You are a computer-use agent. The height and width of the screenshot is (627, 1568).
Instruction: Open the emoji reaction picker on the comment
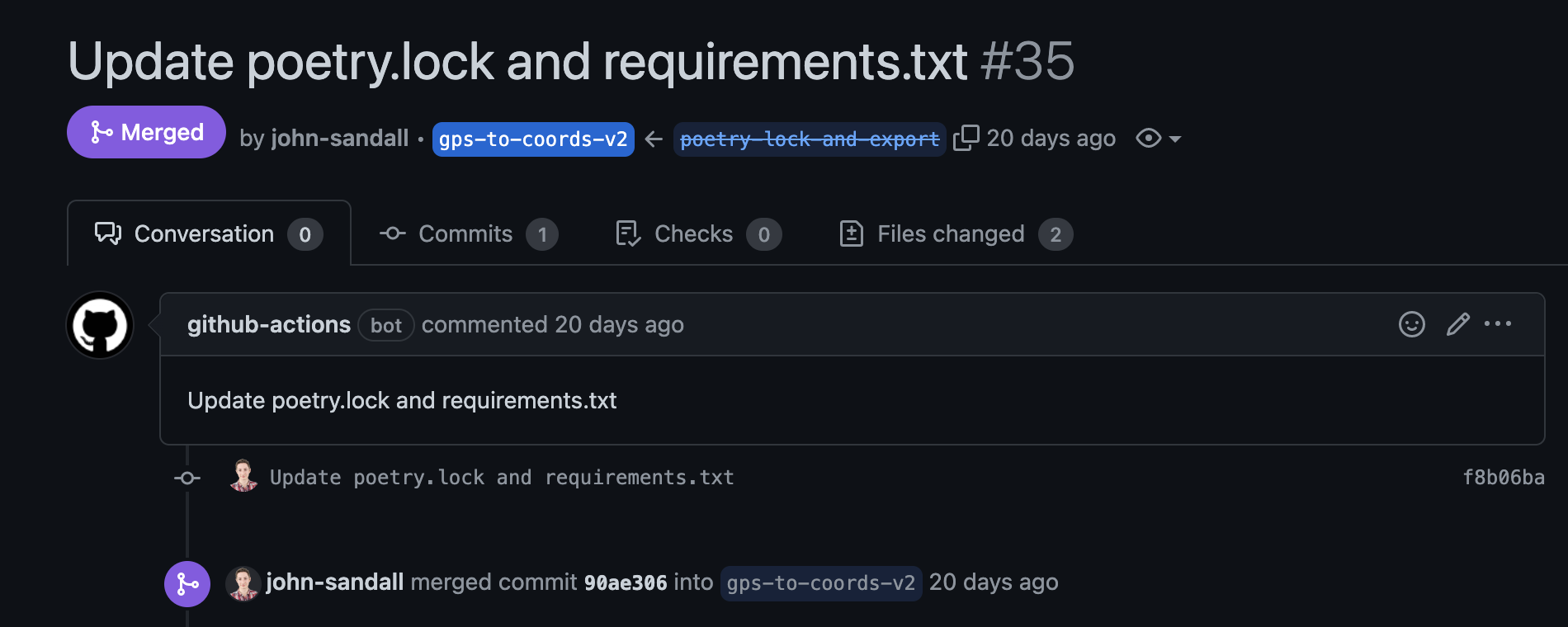[1412, 324]
